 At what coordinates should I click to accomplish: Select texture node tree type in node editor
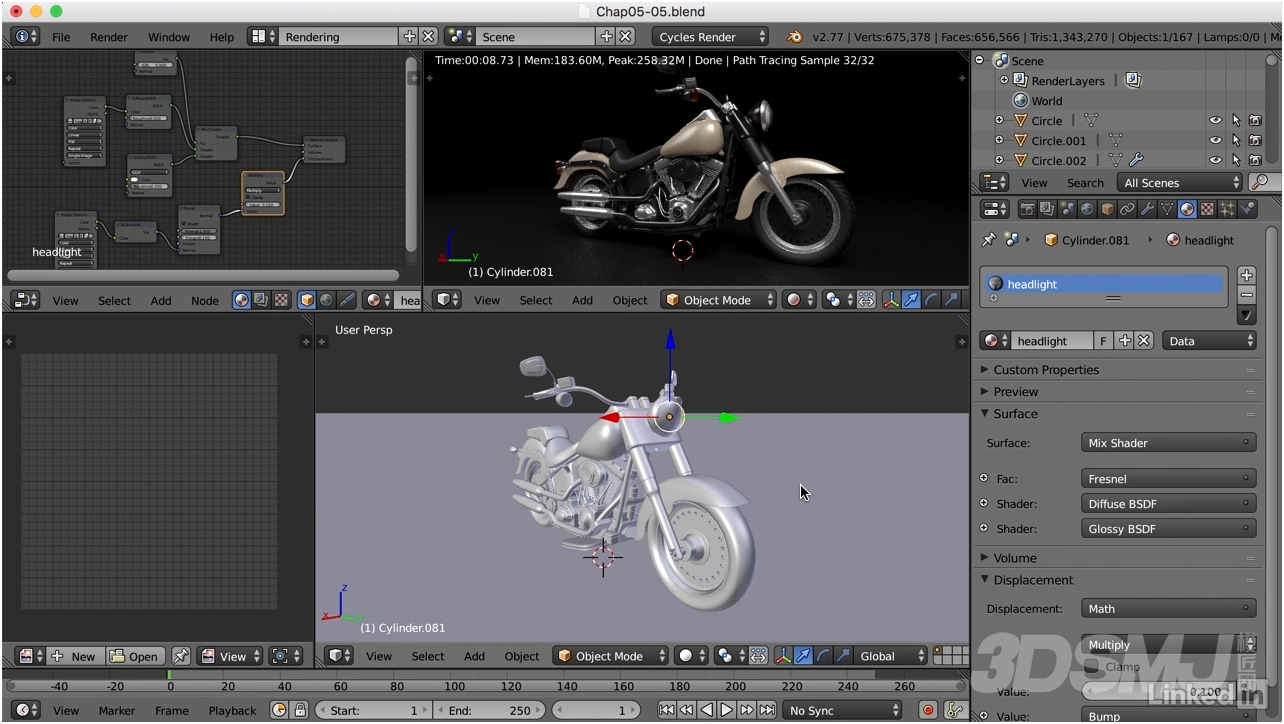click(281, 300)
